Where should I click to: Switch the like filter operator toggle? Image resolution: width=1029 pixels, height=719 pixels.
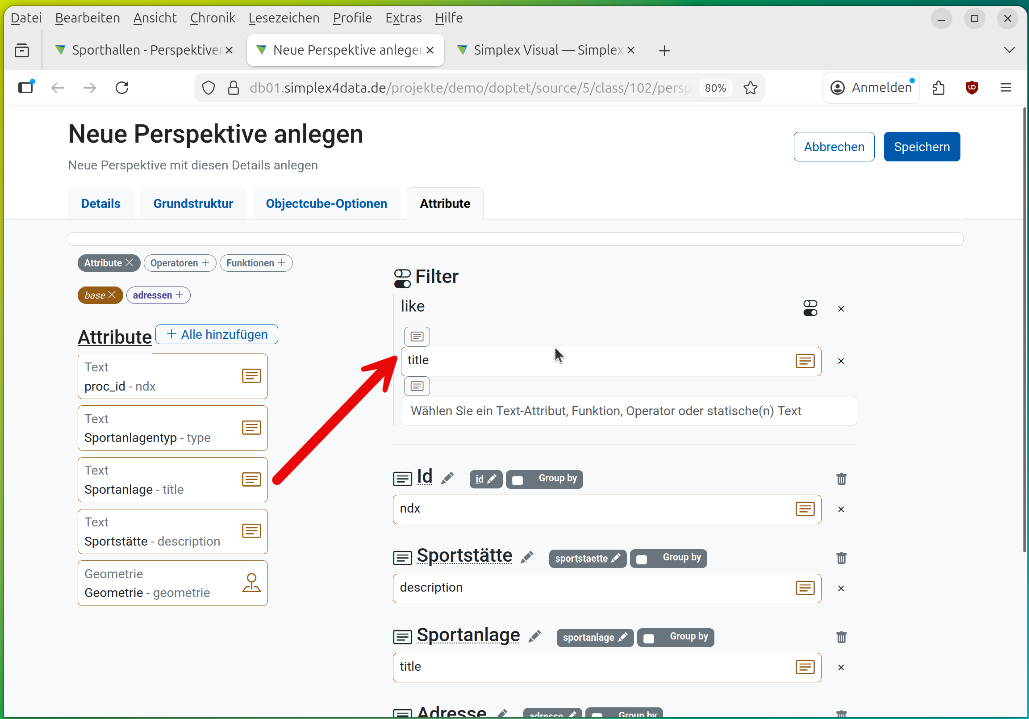click(811, 309)
